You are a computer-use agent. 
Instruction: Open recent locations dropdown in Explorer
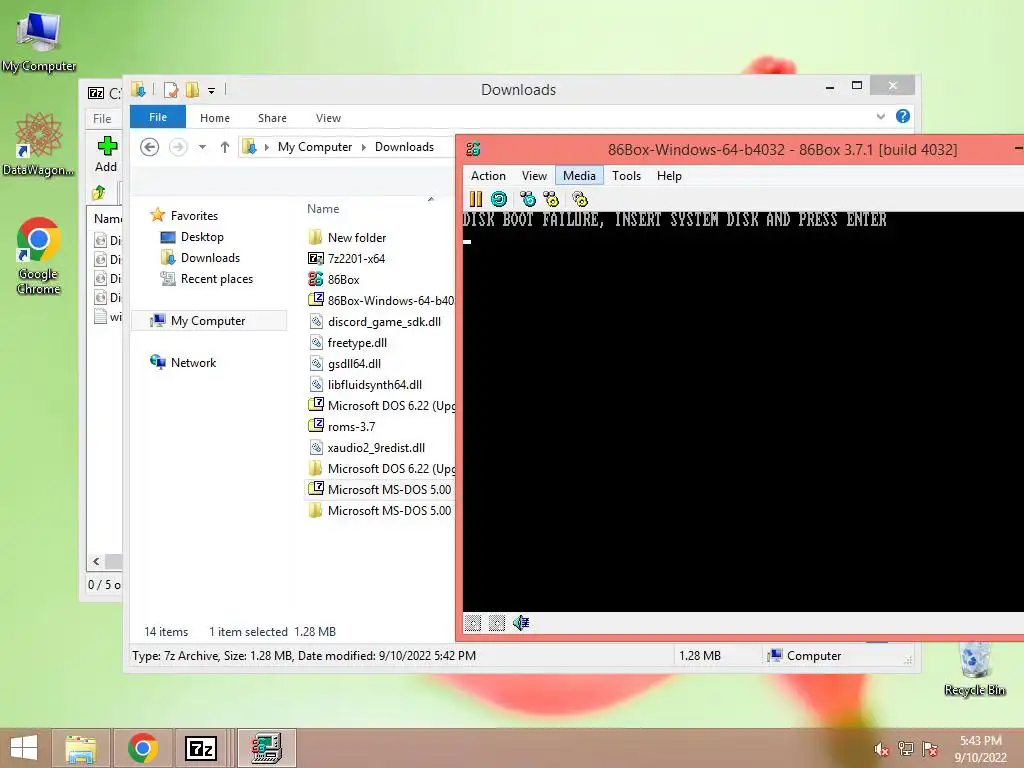coord(202,147)
